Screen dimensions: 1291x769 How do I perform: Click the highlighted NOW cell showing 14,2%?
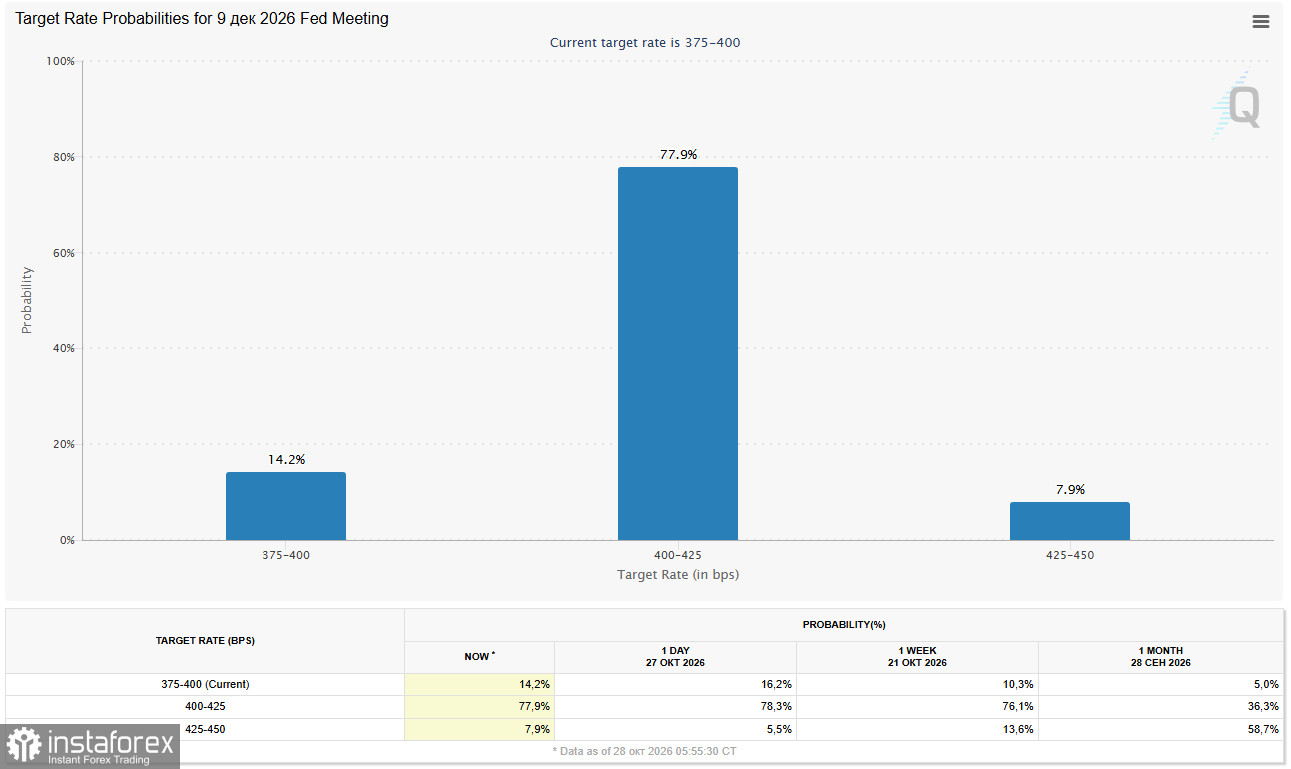point(479,685)
